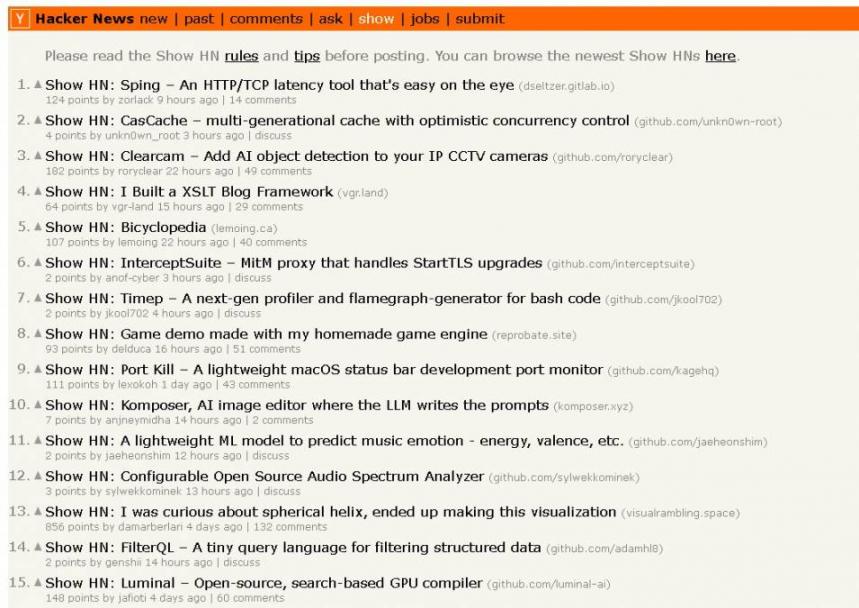Upvote the spherical helix post
This screenshot has width=859, height=608.
click(x=38, y=512)
